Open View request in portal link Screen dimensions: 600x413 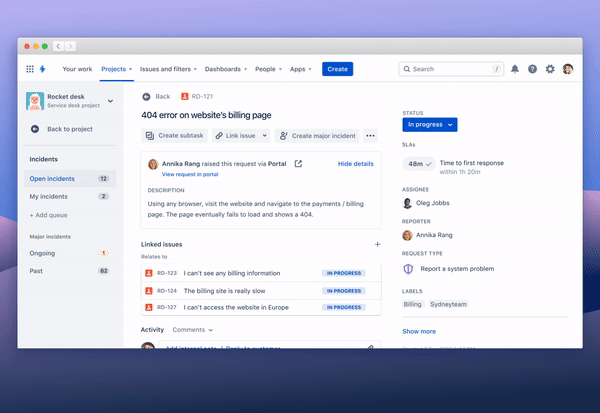click(190, 174)
